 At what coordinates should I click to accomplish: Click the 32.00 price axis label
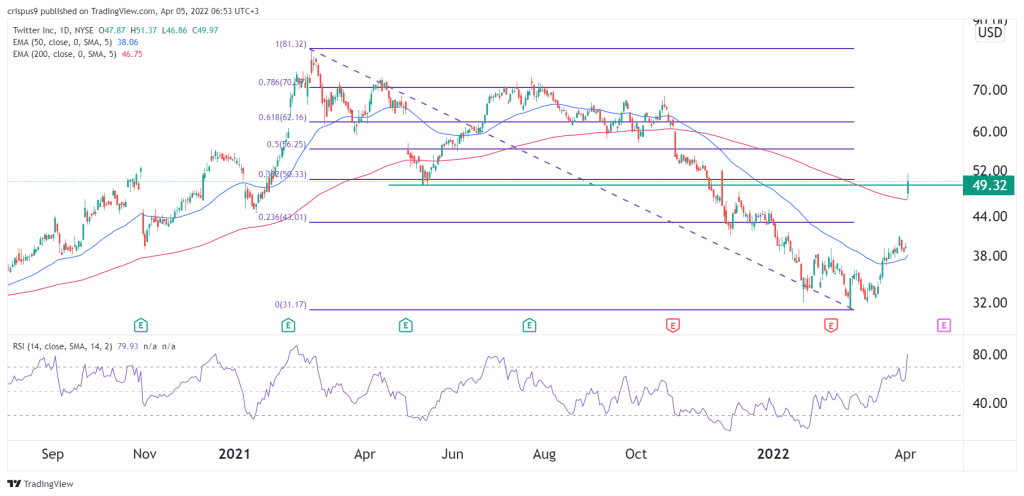(990, 303)
